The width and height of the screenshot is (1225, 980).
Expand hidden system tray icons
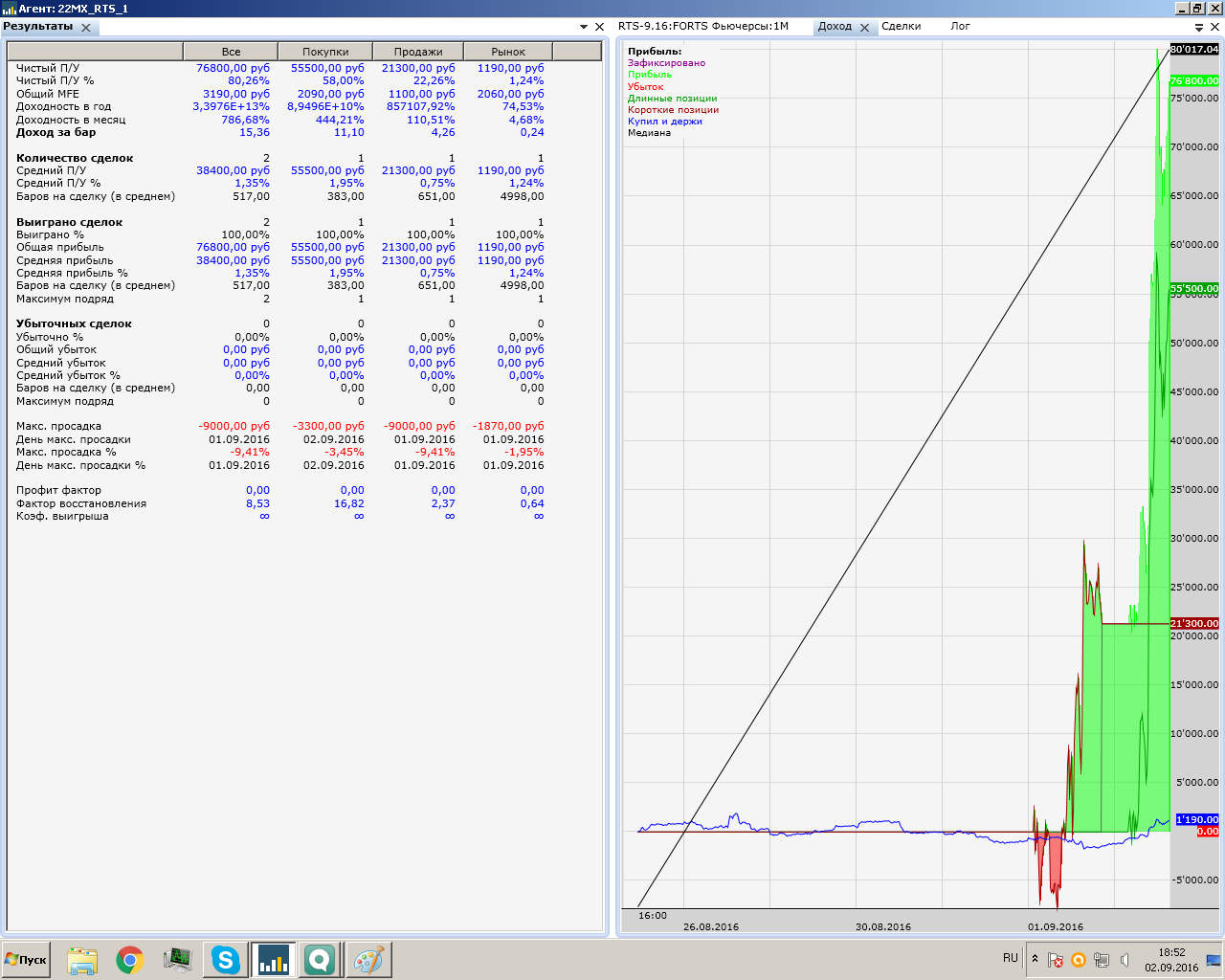click(1035, 959)
